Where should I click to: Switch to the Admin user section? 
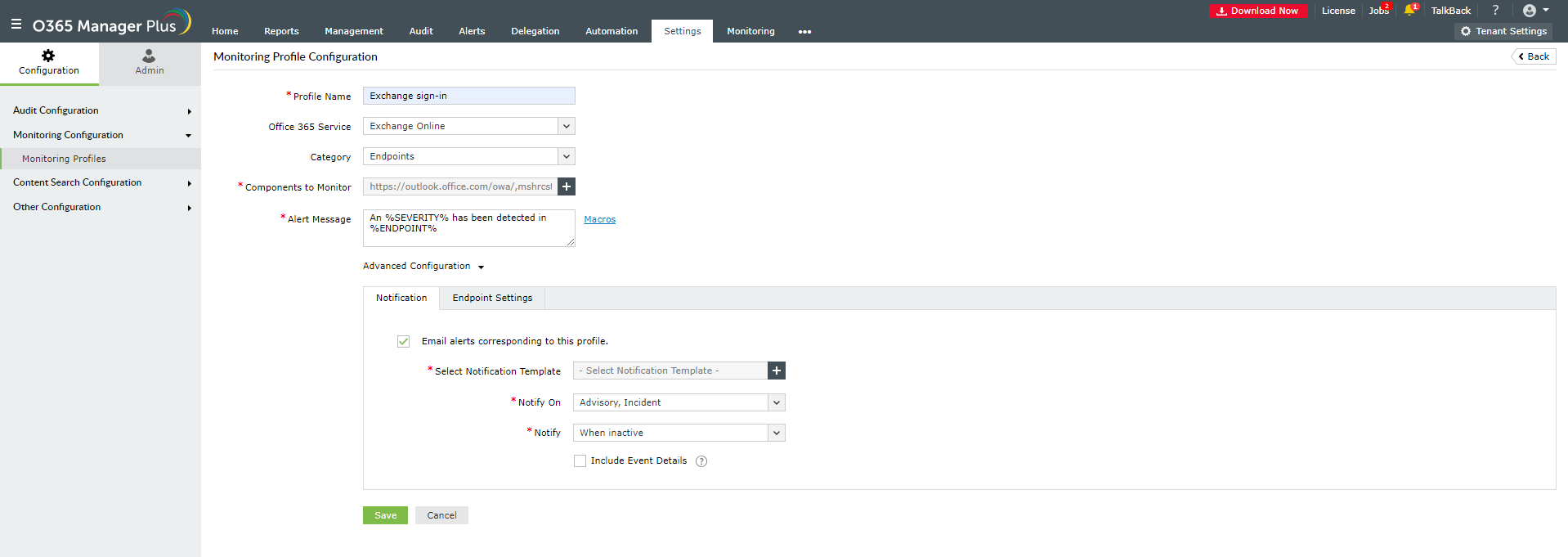(x=150, y=63)
